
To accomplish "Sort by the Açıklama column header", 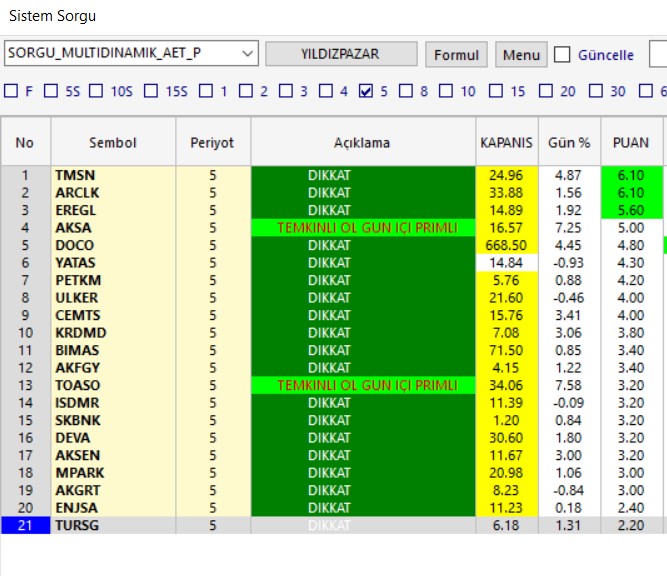I will 362,142.
